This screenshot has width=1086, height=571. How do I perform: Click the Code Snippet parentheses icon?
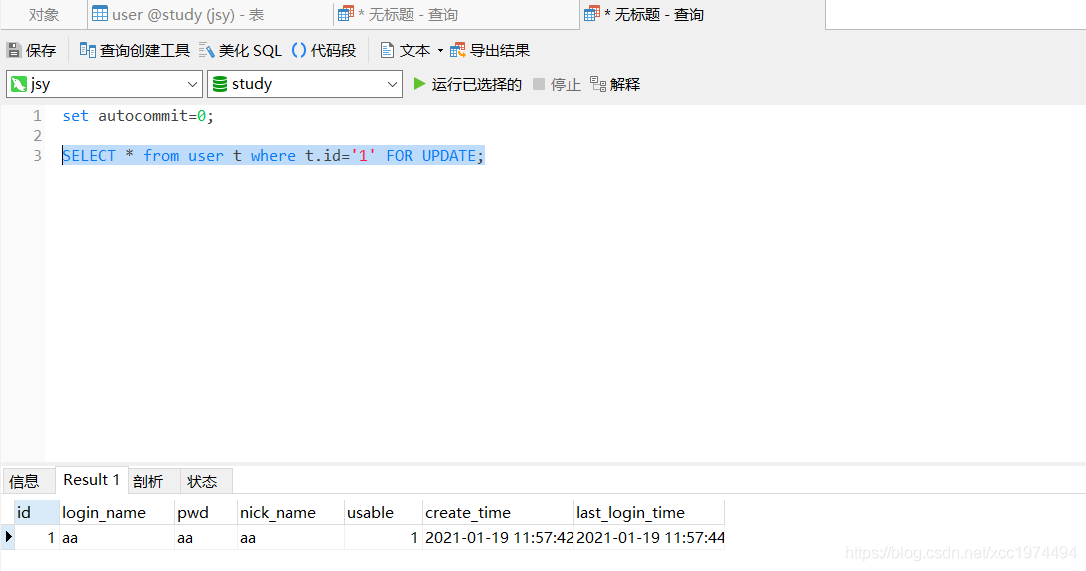pos(299,50)
